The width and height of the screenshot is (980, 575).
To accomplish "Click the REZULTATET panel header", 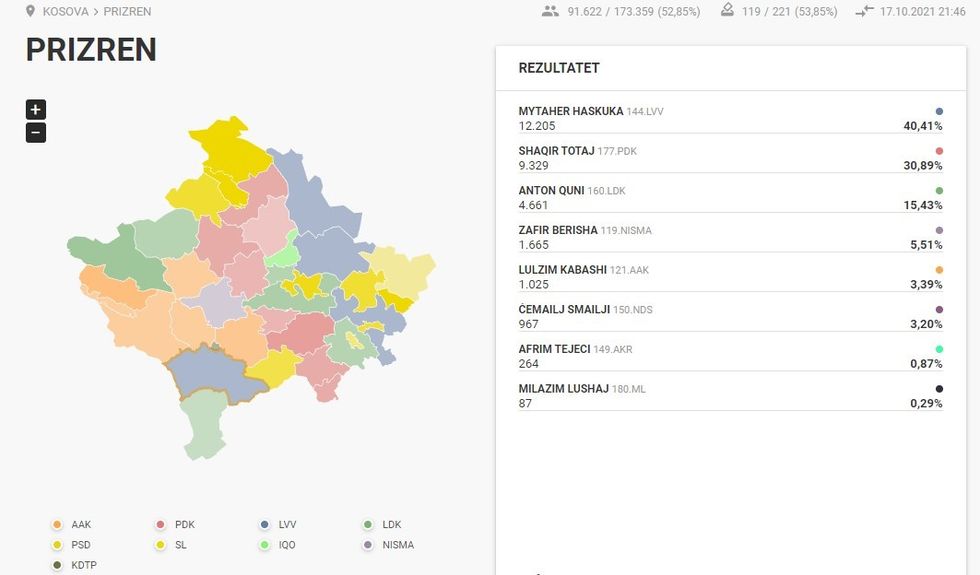I will [x=559, y=68].
